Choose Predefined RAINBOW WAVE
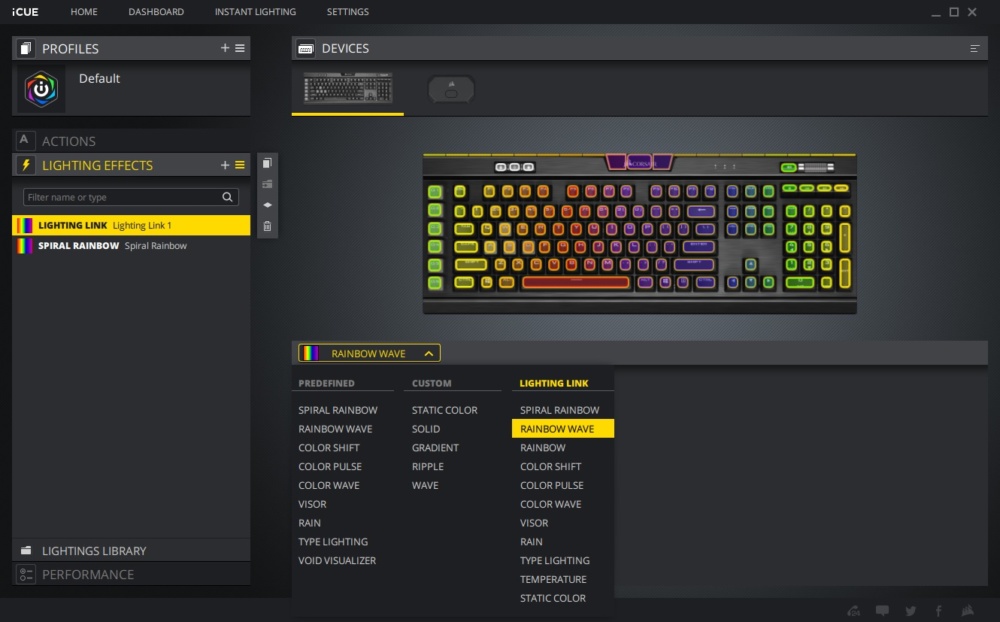The image size is (1000, 622). pos(335,429)
